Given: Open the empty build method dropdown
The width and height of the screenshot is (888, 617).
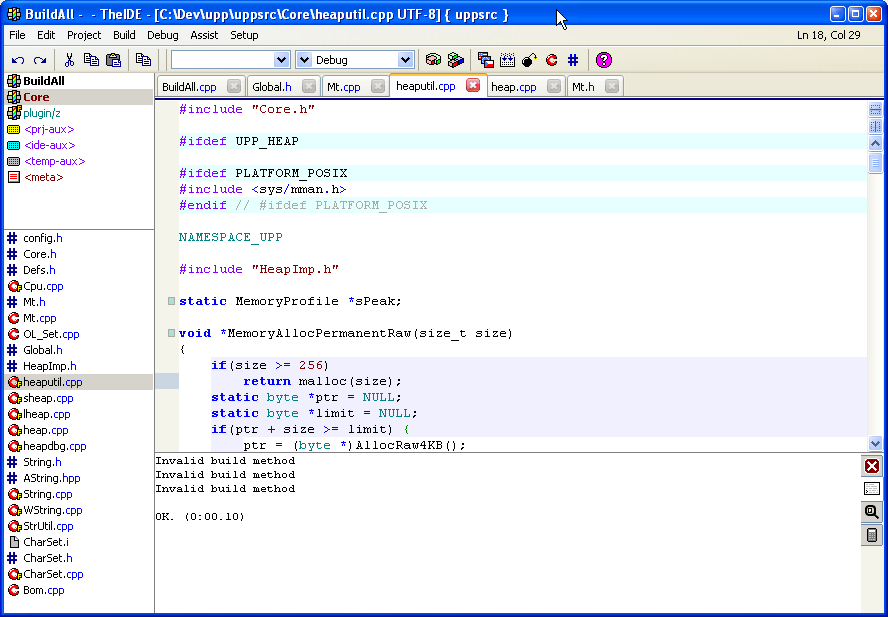Looking at the screenshot, I should click(x=281, y=60).
